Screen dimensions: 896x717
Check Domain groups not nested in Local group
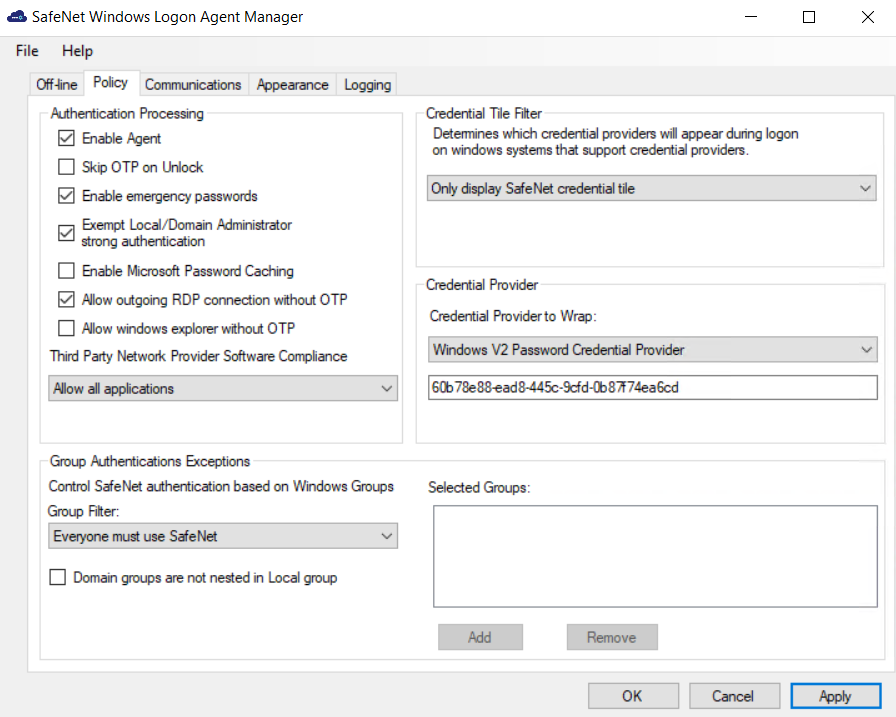coord(58,578)
